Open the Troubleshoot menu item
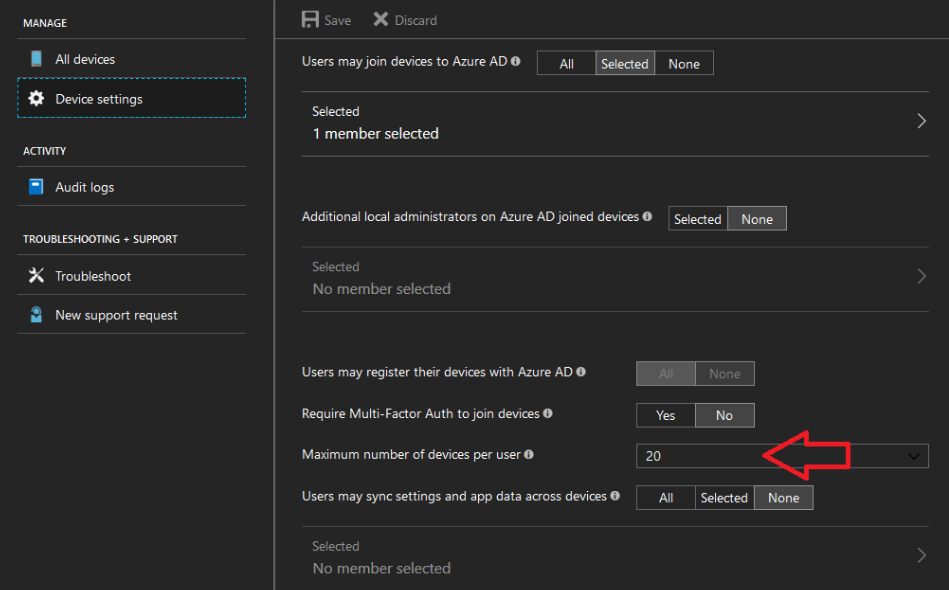Screen dimensions: 949x590 coord(132,275)
